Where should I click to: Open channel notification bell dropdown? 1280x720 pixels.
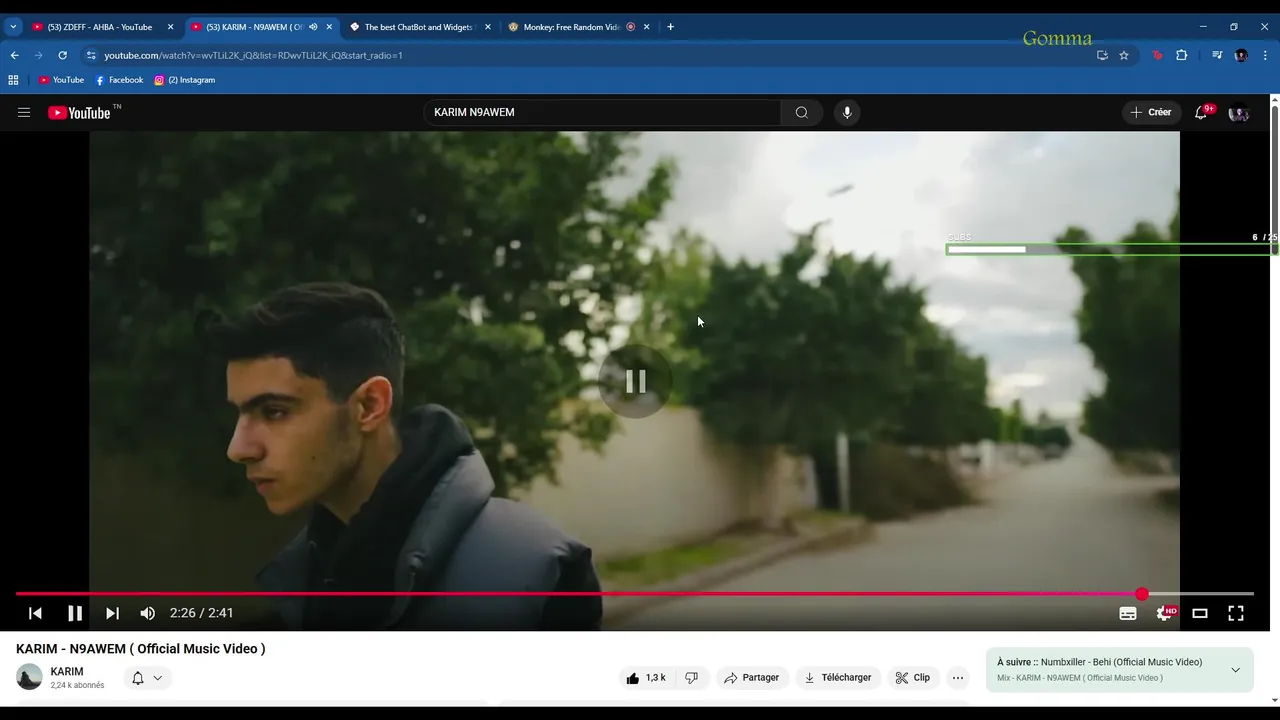coord(147,678)
